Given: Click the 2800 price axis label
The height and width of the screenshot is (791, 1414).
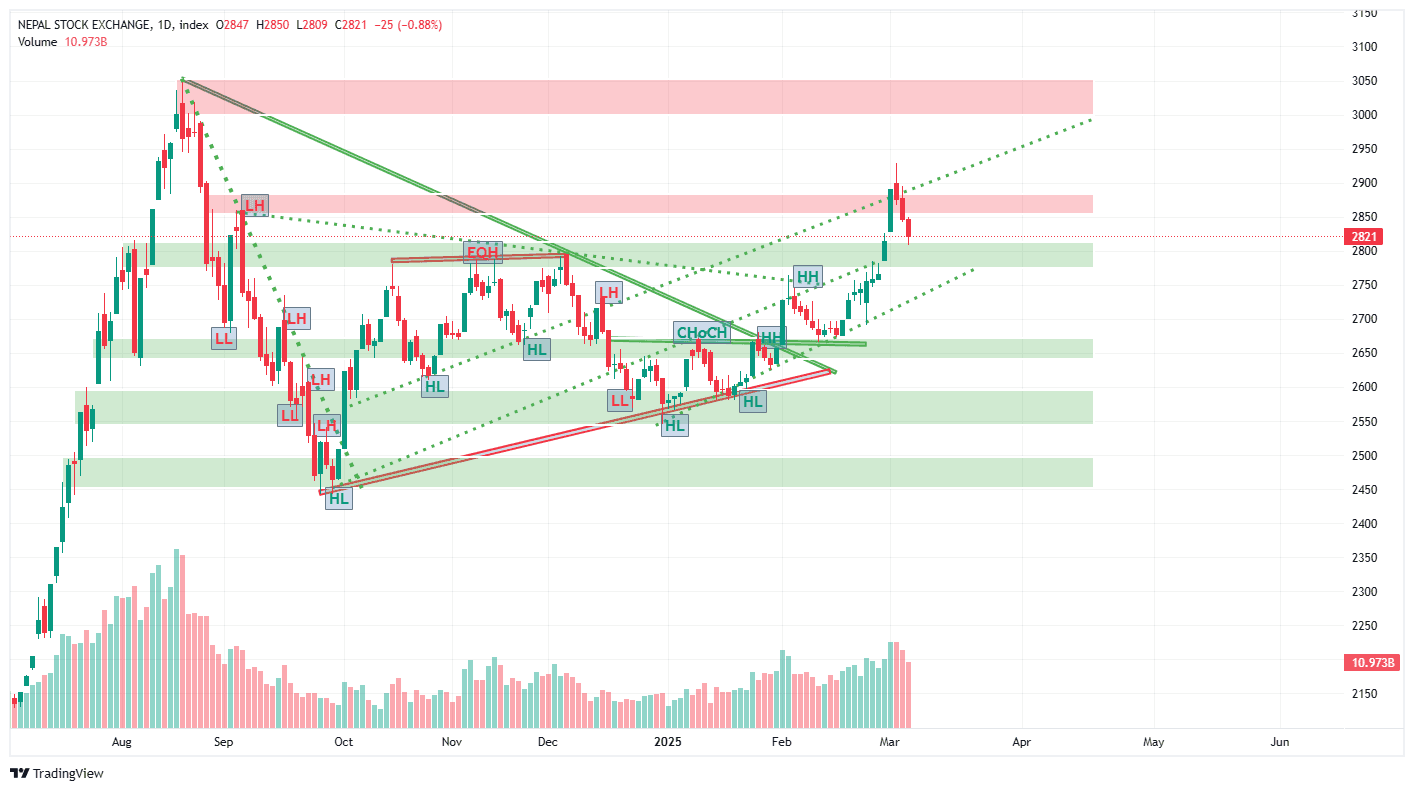Looking at the screenshot, I should (1365, 251).
